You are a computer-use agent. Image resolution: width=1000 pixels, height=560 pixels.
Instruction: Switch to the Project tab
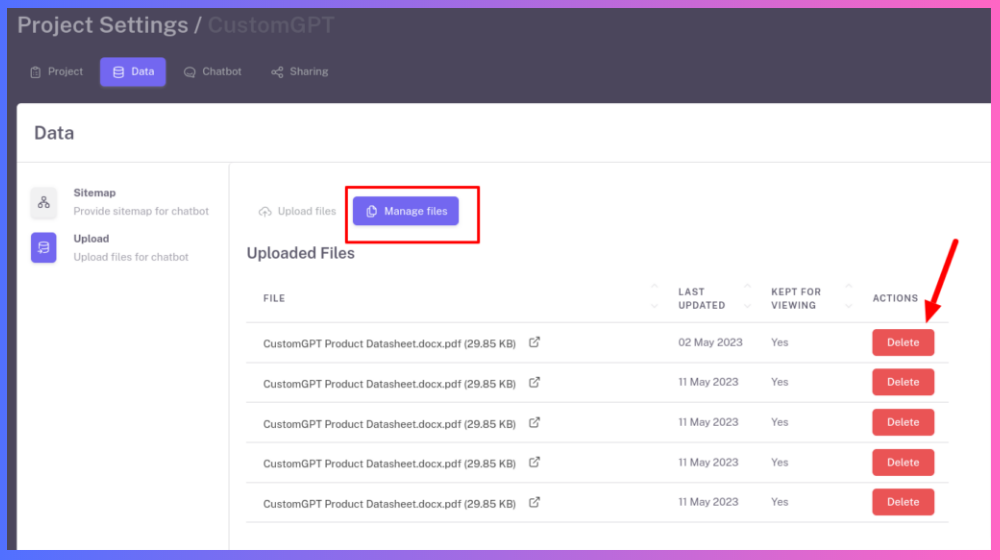click(57, 72)
